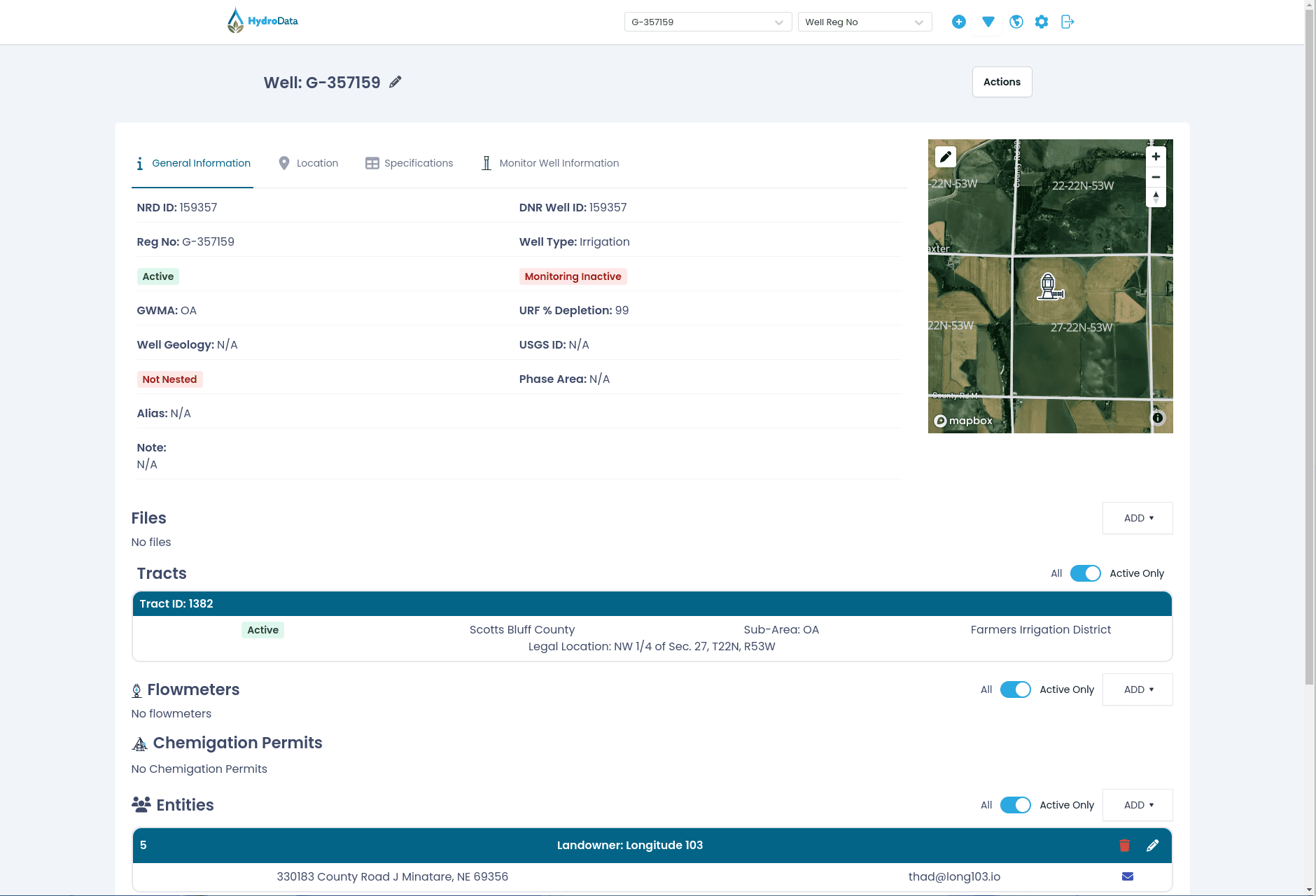This screenshot has height=896, width=1316.
Task: Click the blue plus add icon in header
Action: (x=959, y=22)
